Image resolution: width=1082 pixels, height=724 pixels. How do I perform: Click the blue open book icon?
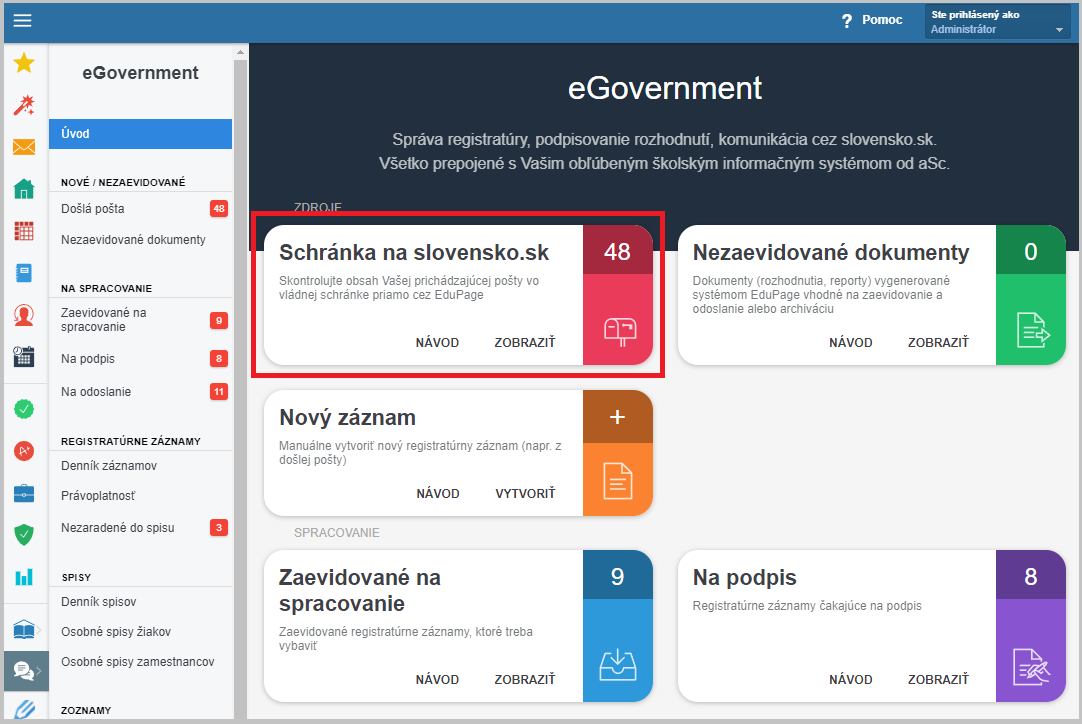24,629
